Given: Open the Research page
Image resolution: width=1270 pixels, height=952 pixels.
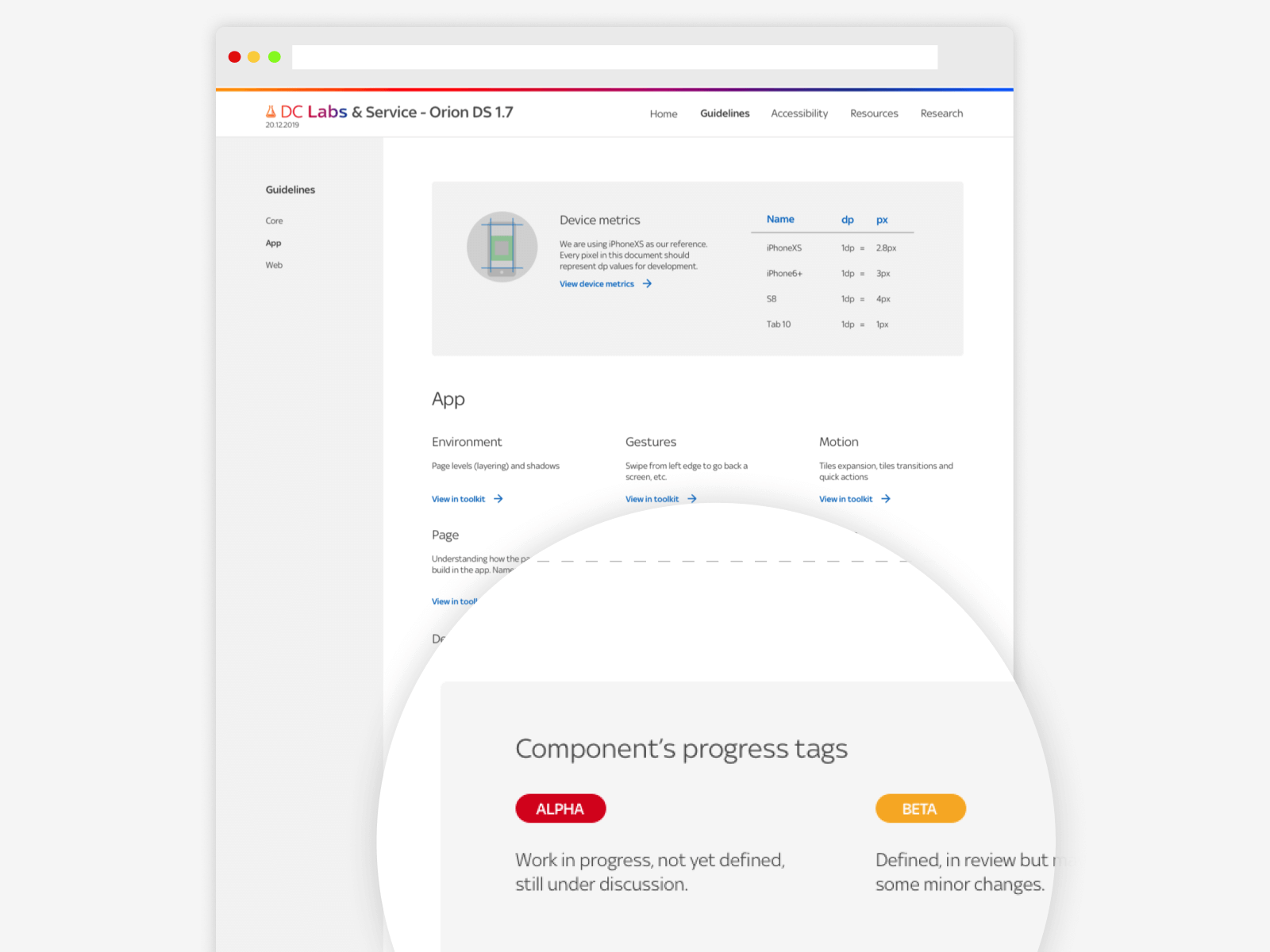Looking at the screenshot, I should click(941, 113).
